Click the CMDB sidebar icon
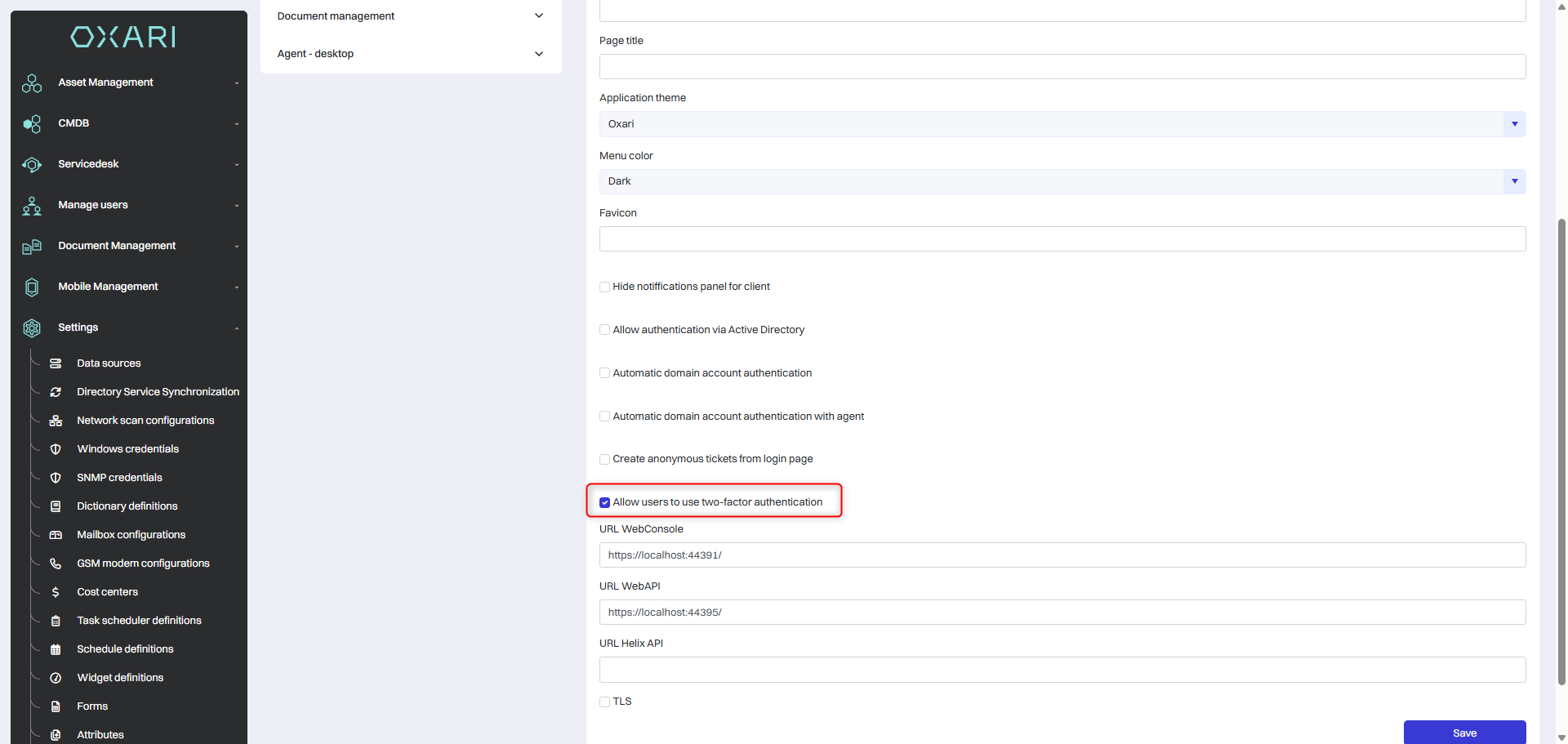Image resolution: width=1568 pixels, height=744 pixels. click(x=32, y=124)
